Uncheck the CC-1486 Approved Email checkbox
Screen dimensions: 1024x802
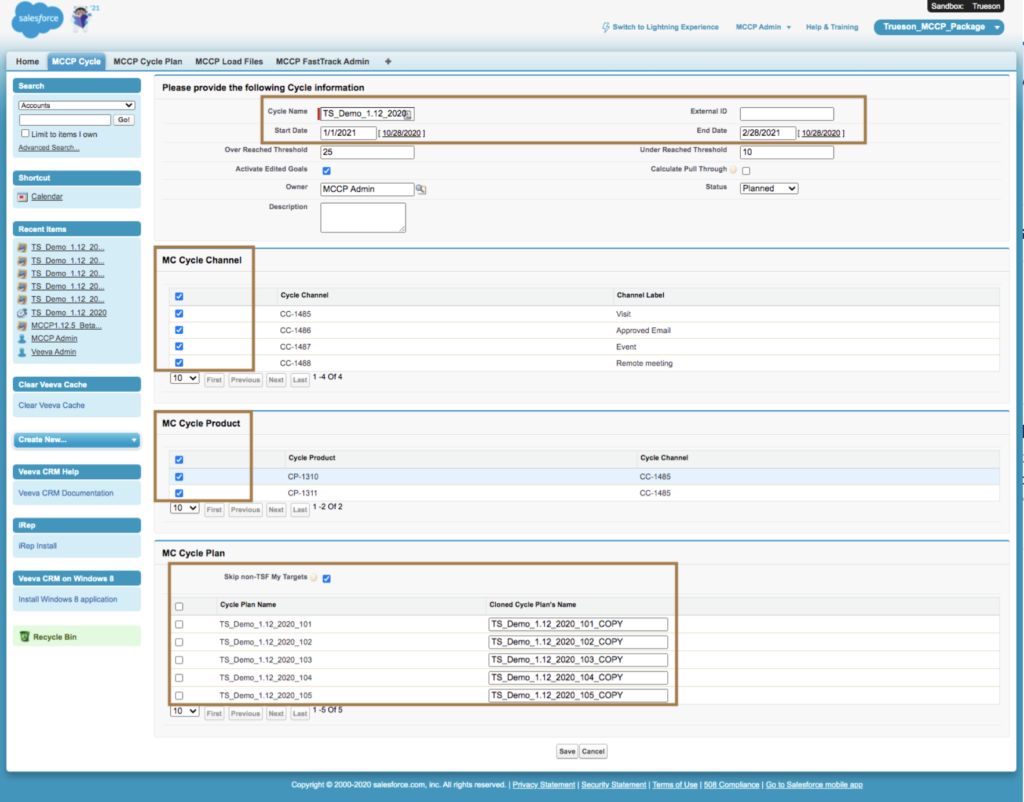179,330
